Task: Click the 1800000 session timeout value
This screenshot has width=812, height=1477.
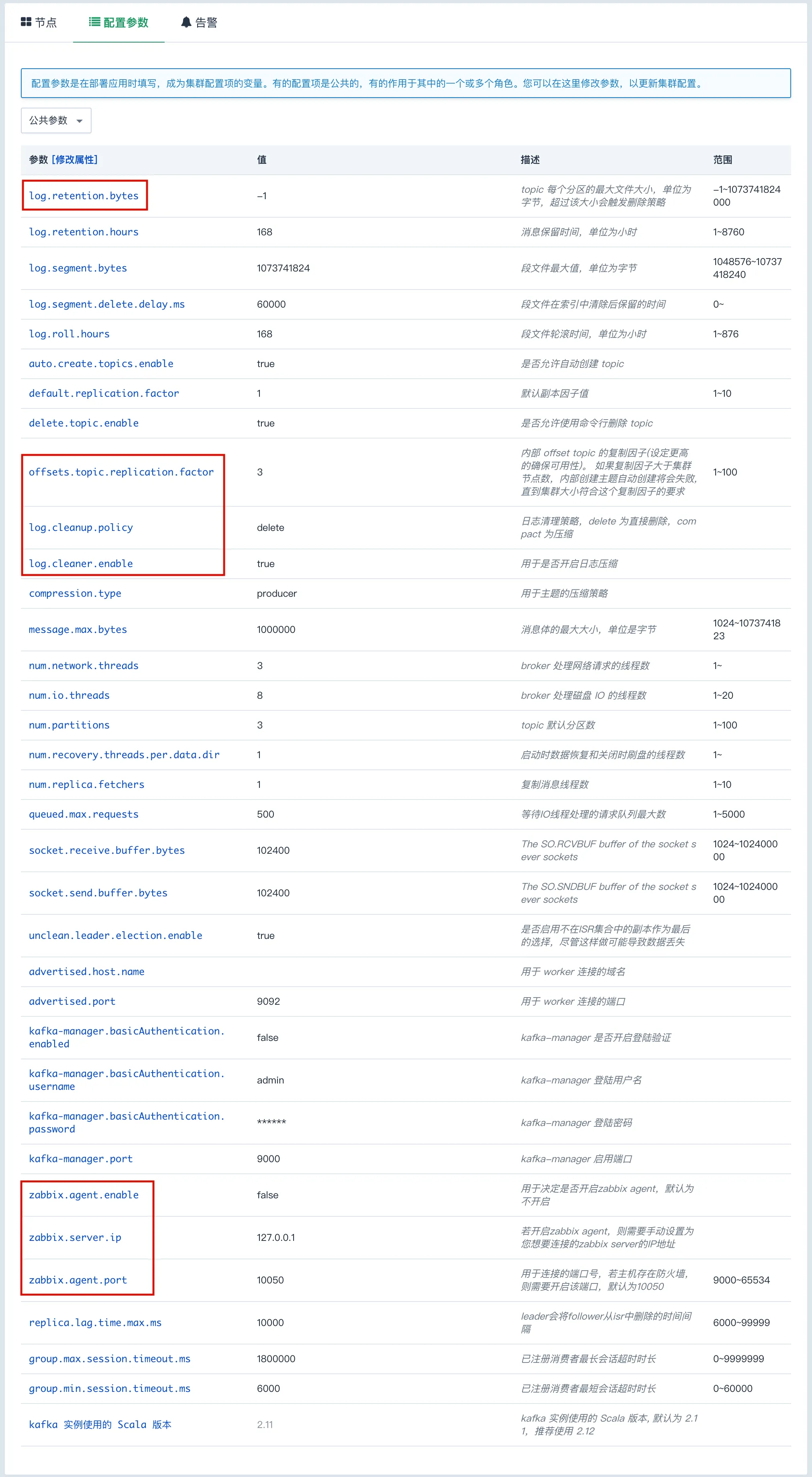Action: [276, 1359]
